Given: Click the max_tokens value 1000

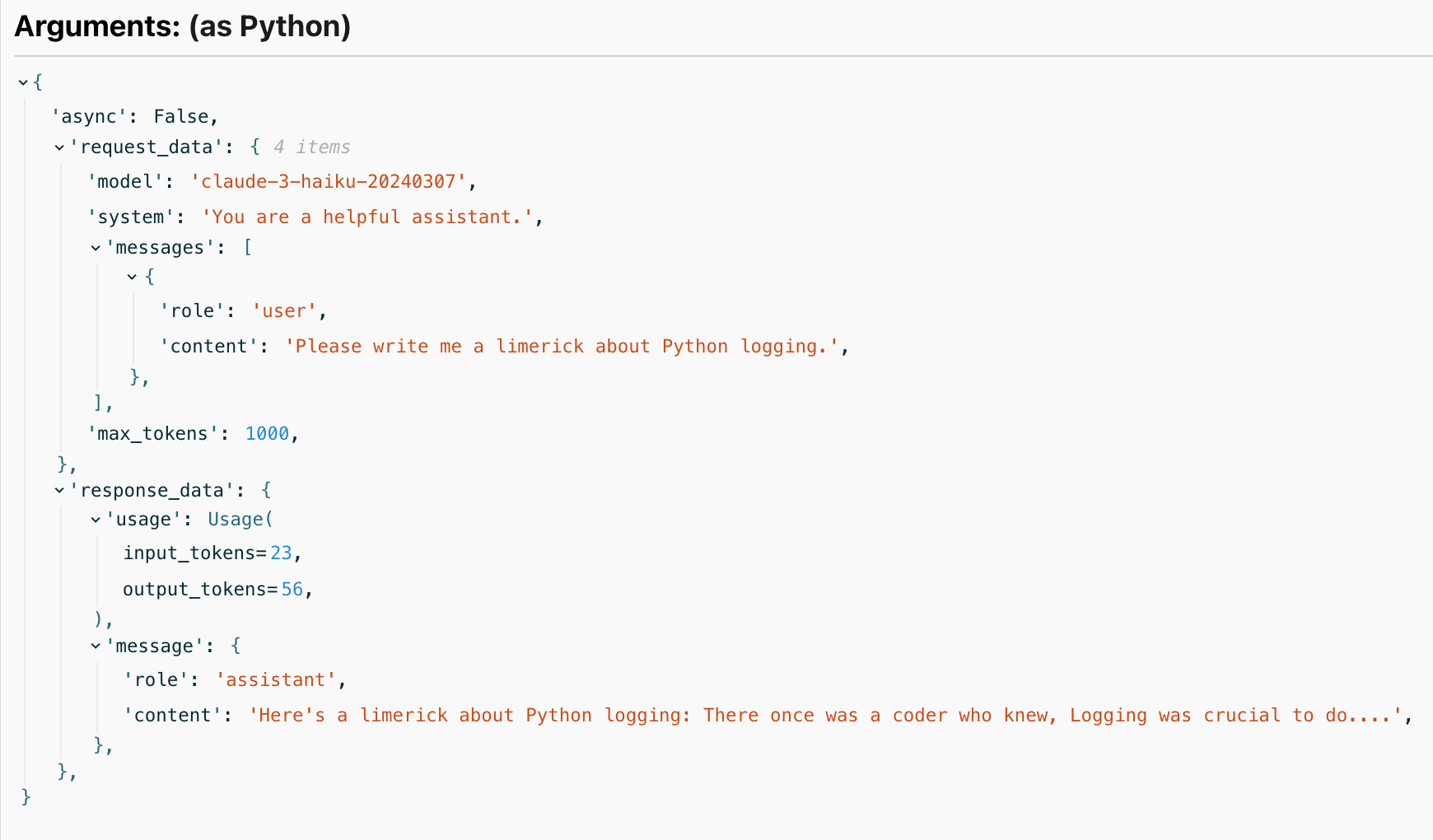Looking at the screenshot, I should (267, 434).
